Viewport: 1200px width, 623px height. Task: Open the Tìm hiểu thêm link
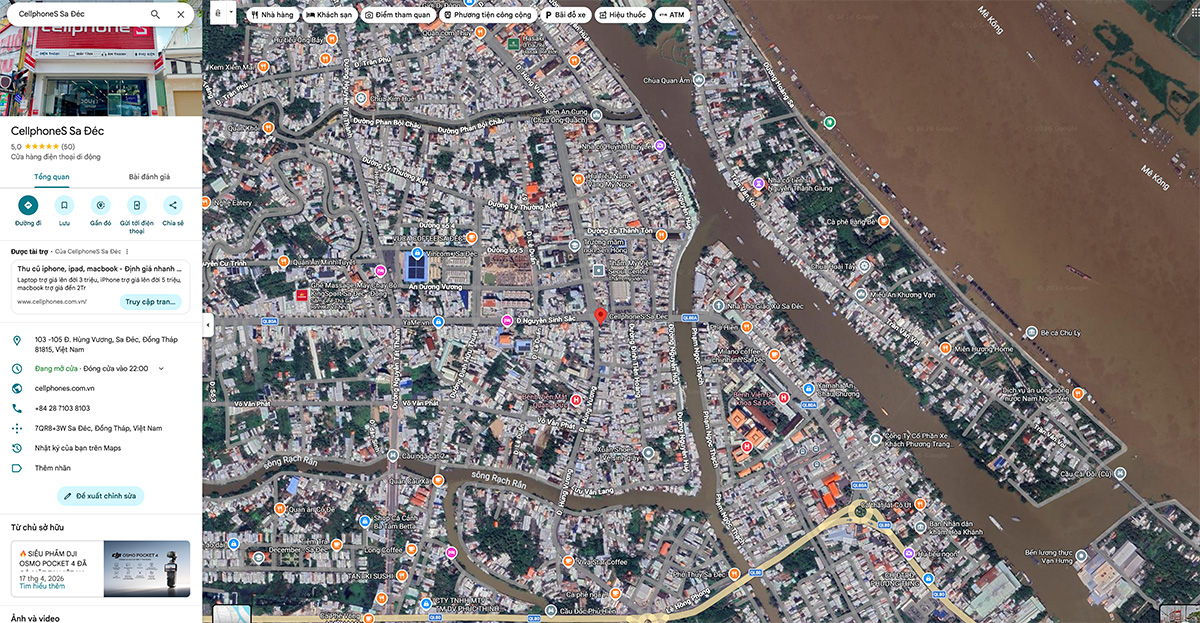pyautogui.click(x=41, y=586)
